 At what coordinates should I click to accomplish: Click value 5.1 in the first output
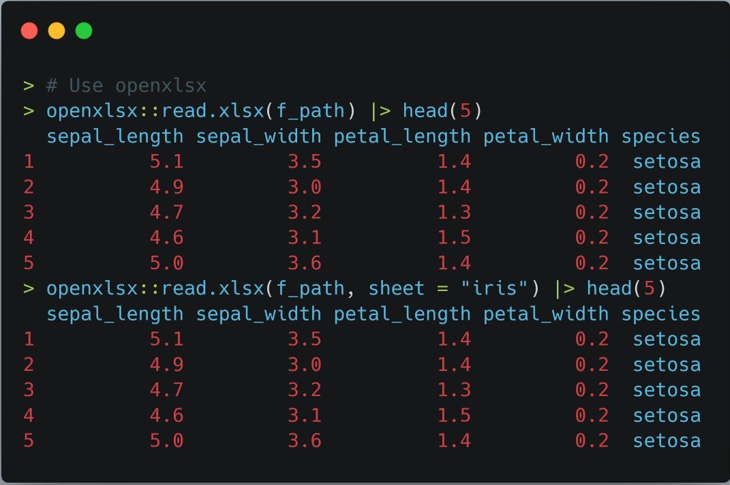(x=167, y=162)
